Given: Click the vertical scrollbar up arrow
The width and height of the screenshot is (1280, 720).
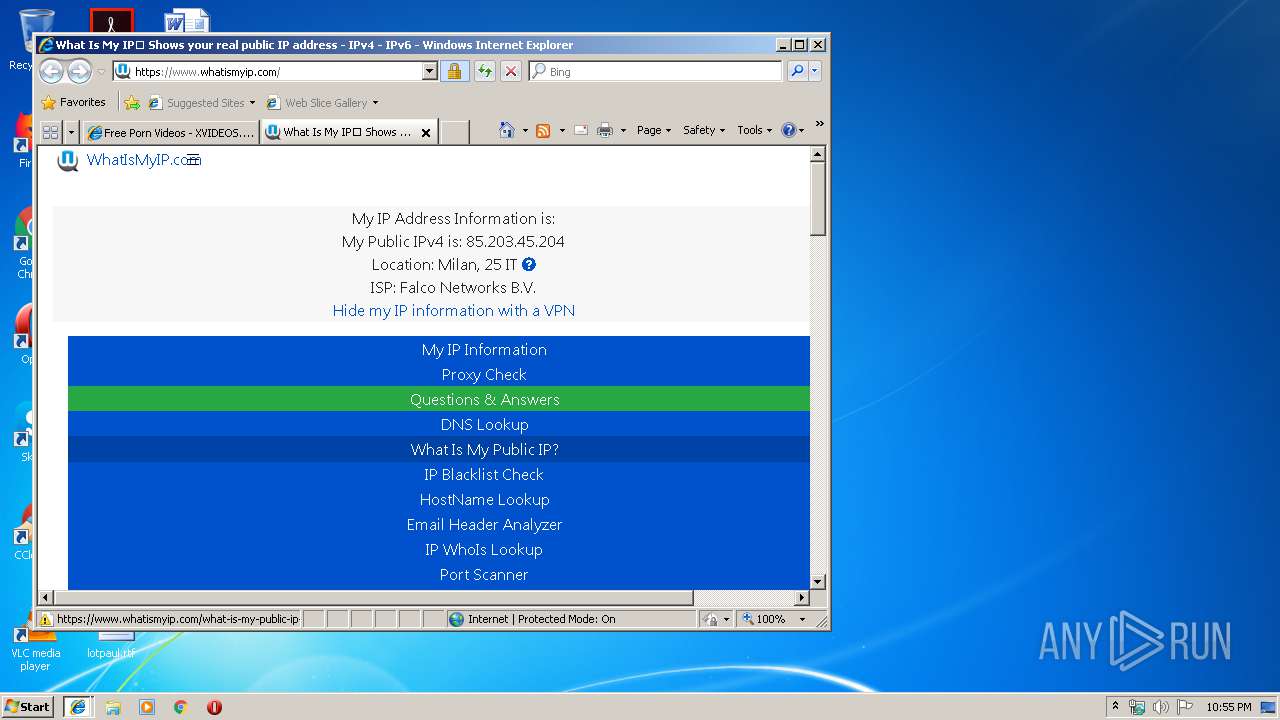Looking at the screenshot, I should click(817, 154).
